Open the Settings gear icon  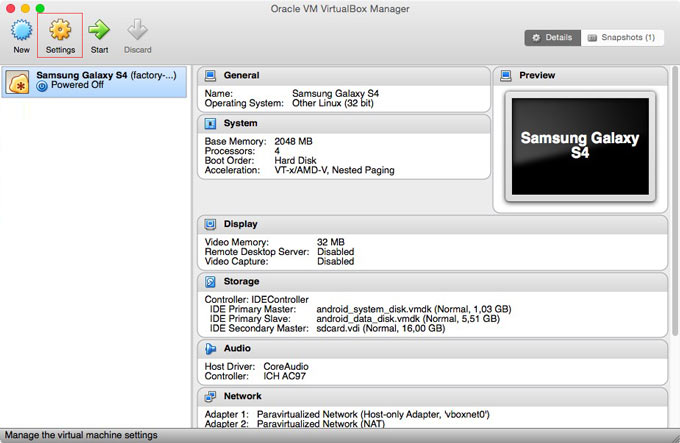(x=60, y=30)
